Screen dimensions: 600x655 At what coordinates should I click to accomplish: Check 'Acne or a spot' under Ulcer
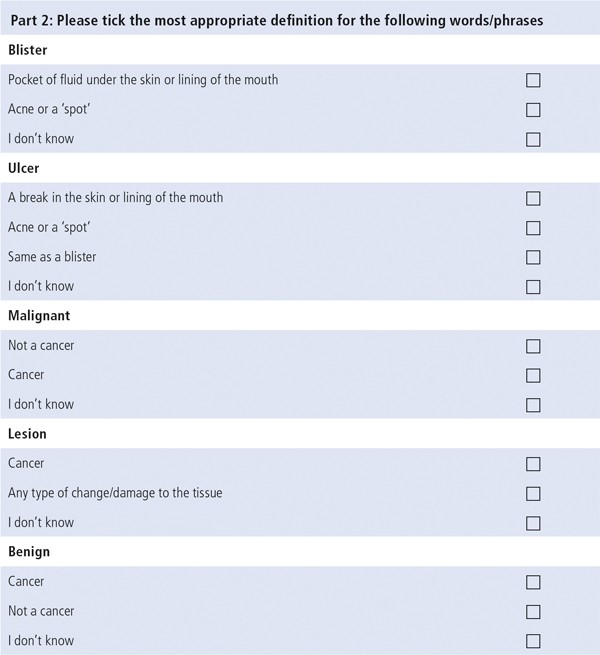(533, 228)
